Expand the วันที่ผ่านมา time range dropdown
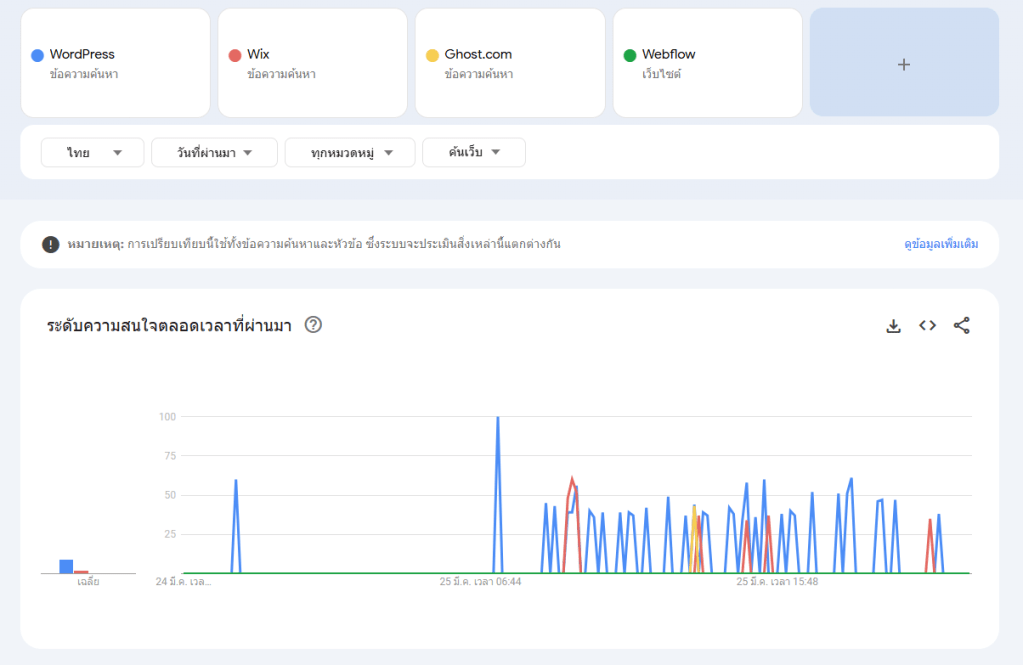1023x665 pixels. [x=214, y=153]
